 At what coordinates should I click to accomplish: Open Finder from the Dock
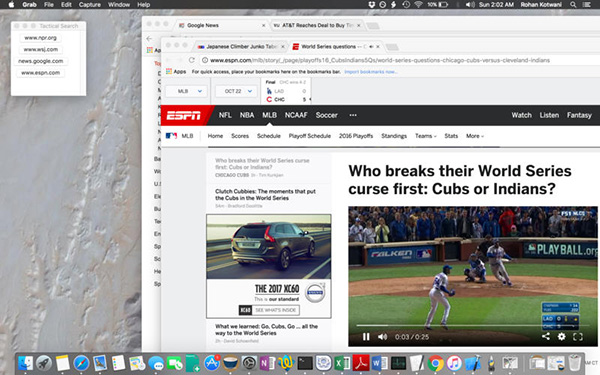[x=26, y=363]
